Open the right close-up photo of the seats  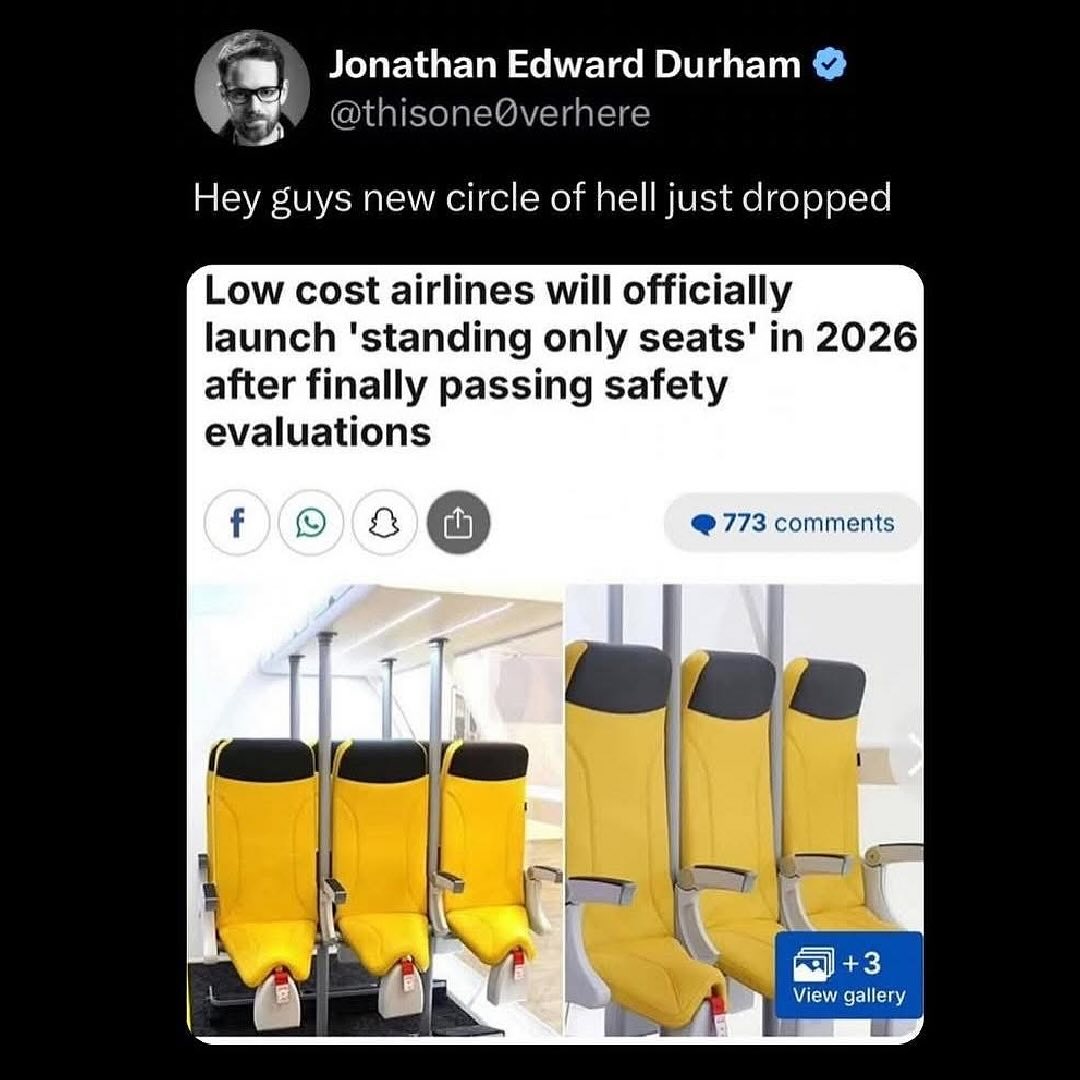coord(744,810)
